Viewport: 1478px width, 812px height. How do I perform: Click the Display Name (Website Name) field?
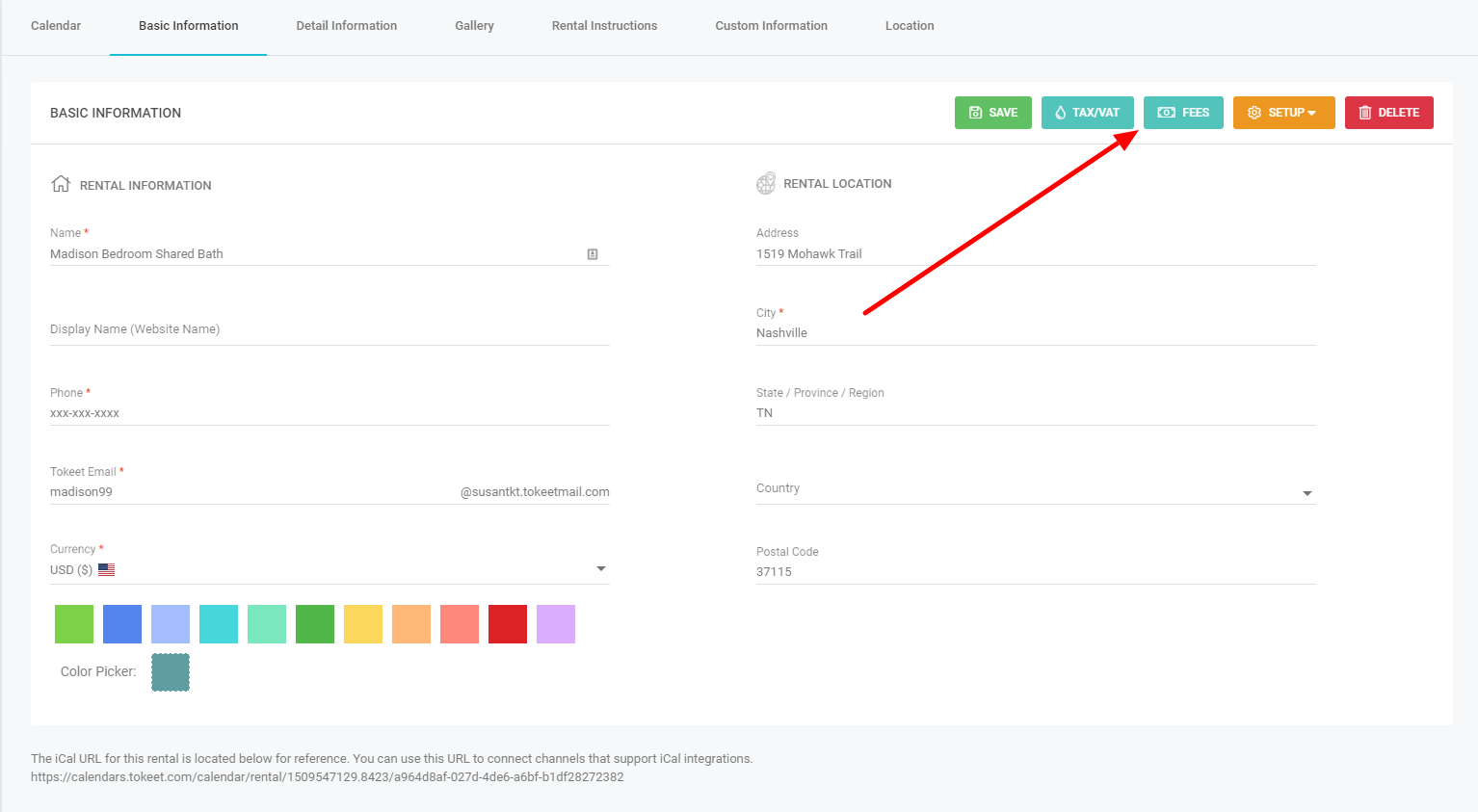click(330, 329)
